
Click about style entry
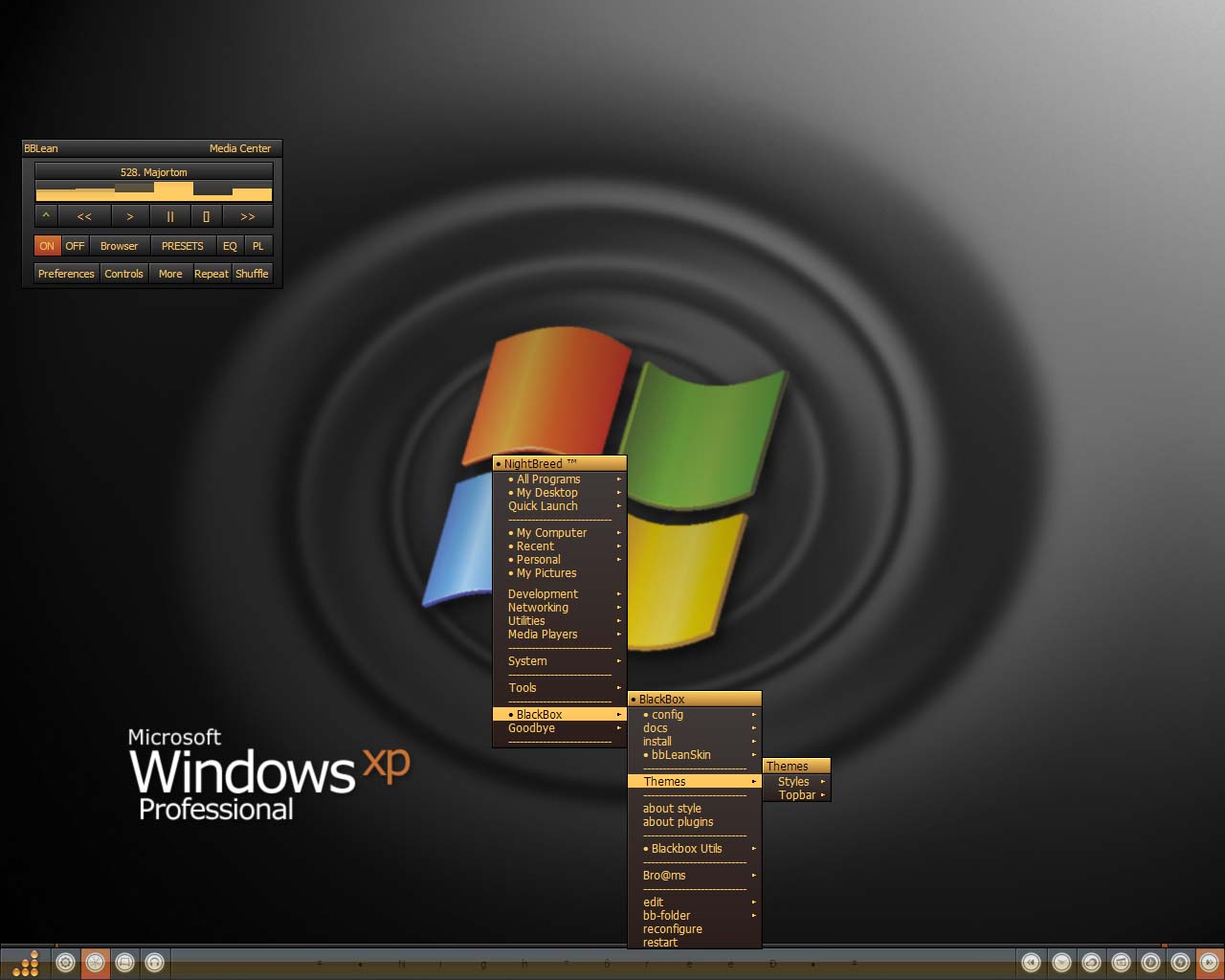point(695,809)
